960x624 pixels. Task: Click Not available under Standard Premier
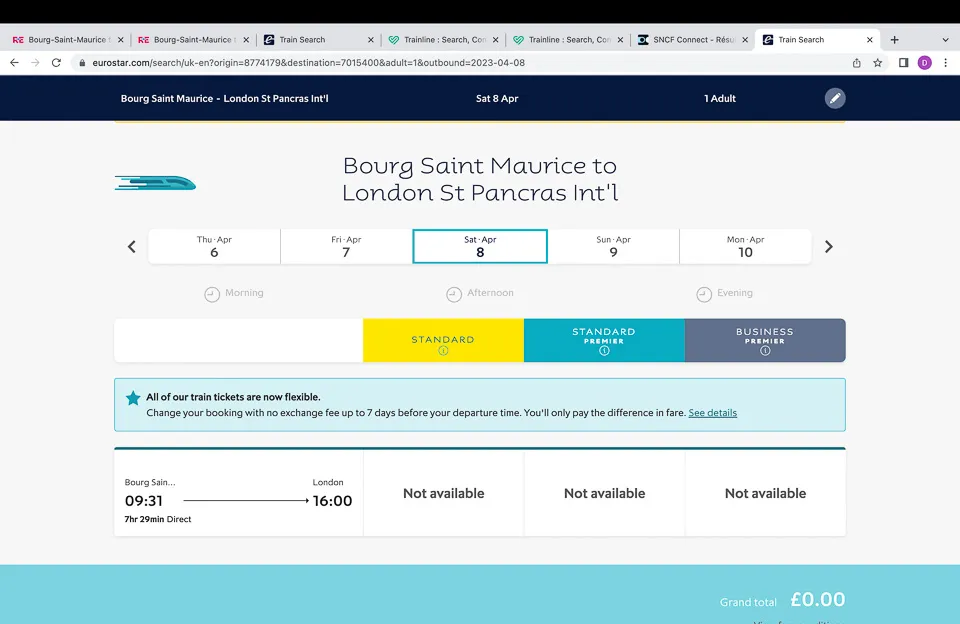604,493
